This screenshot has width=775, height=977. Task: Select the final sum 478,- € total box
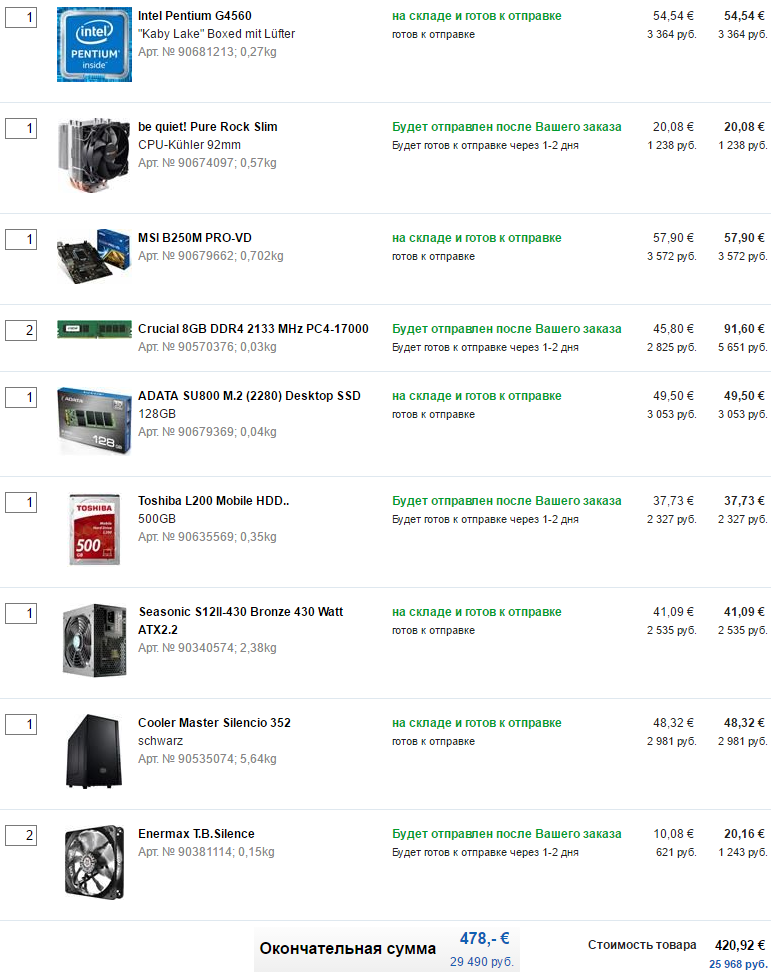(x=387, y=950)
